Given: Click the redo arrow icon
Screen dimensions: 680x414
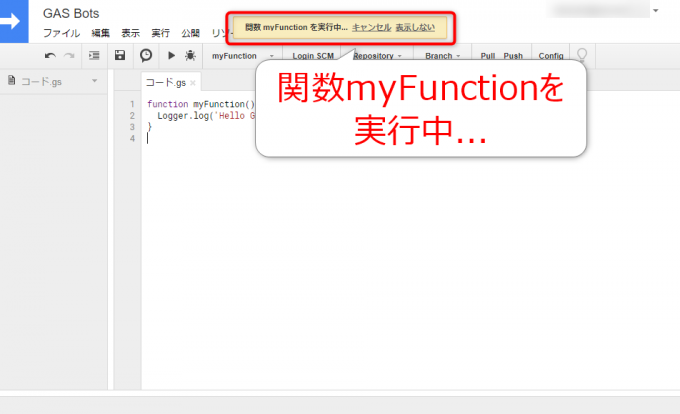Looking at the screenshot, I should pos(69,56).
